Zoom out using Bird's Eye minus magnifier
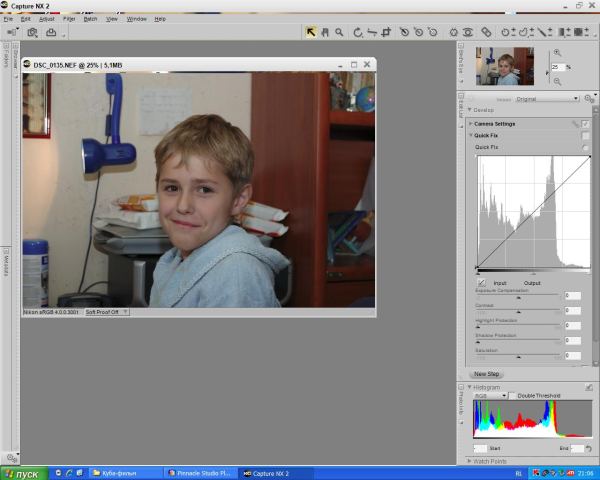The image size is (600, 480). 558,81
